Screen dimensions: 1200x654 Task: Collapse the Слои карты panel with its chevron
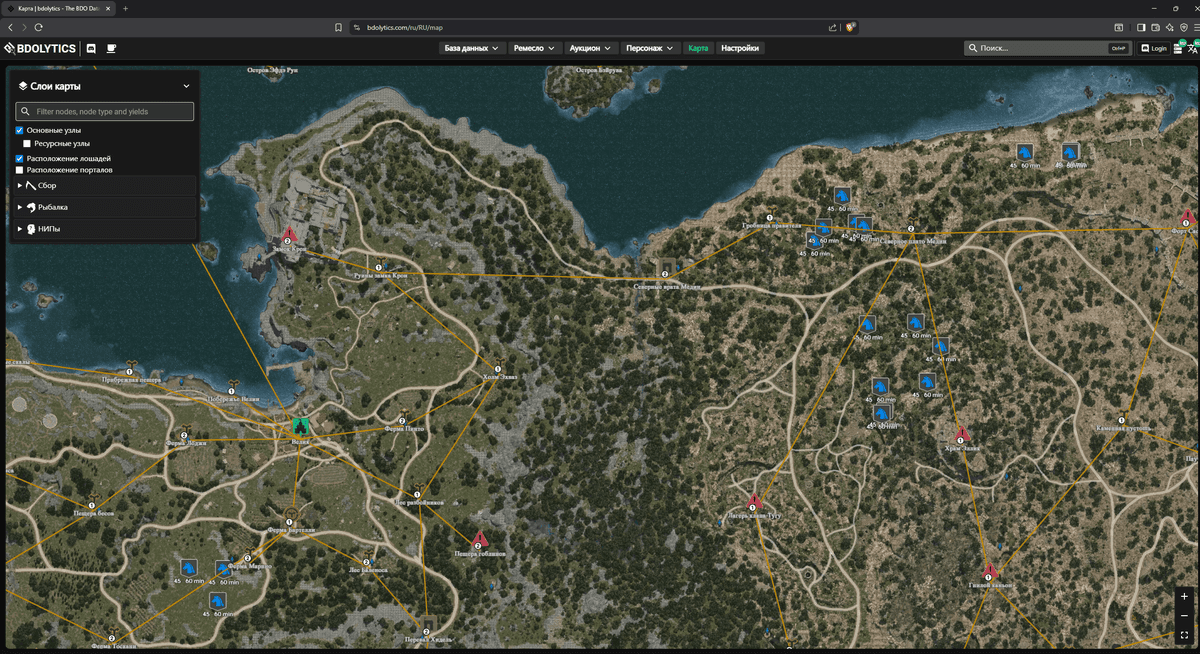point(186,86)
